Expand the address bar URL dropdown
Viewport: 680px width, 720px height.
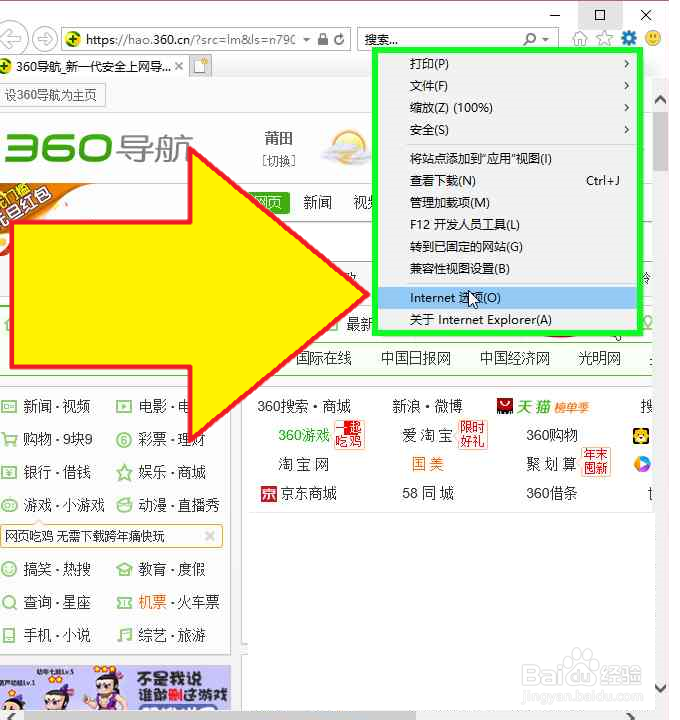pyautogui.click(x=307, y=39)
